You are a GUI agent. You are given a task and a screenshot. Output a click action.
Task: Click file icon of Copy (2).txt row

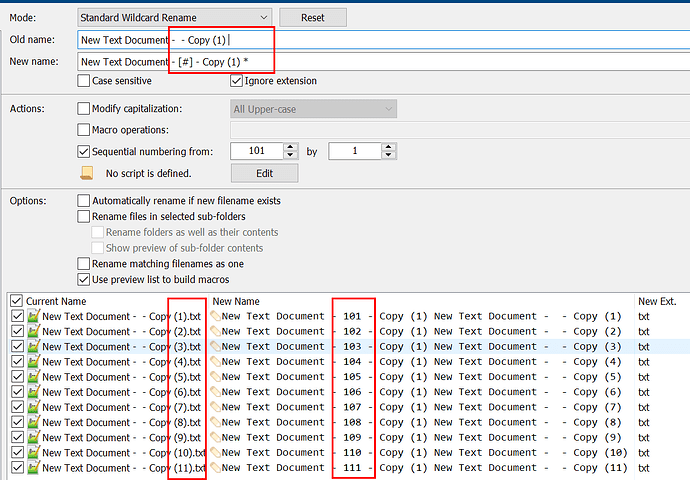33,331
